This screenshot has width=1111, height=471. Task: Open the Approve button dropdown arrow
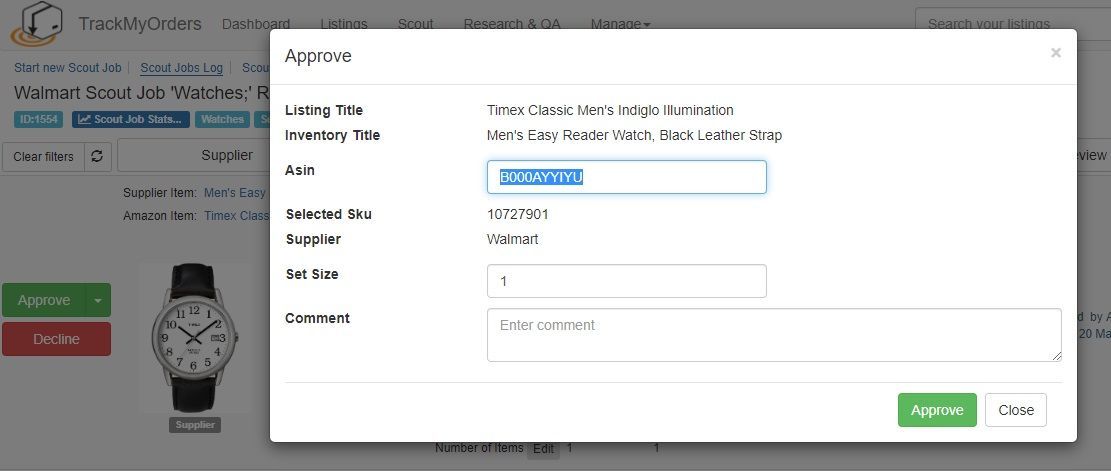[x=98, y=300]
